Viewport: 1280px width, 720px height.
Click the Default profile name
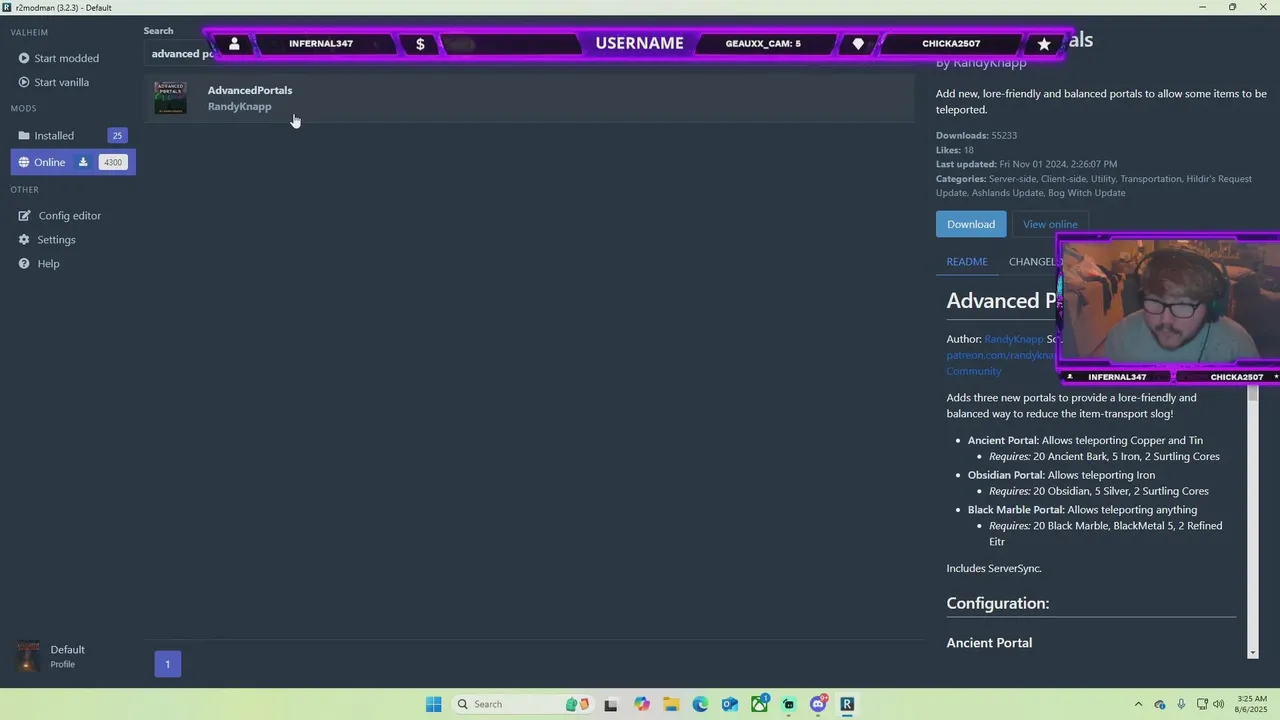click(68, 649)
